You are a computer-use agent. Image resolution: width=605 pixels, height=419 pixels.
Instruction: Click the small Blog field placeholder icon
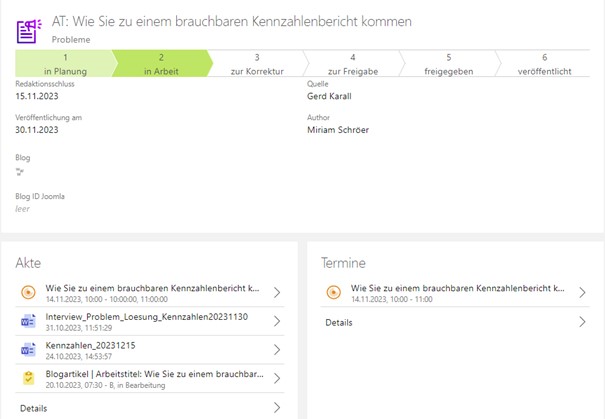click(20, 172)
